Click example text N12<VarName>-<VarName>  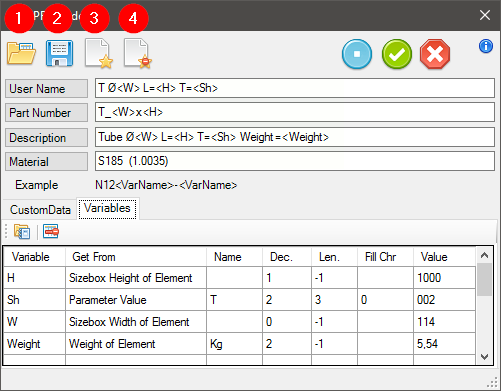coord(166,185)
